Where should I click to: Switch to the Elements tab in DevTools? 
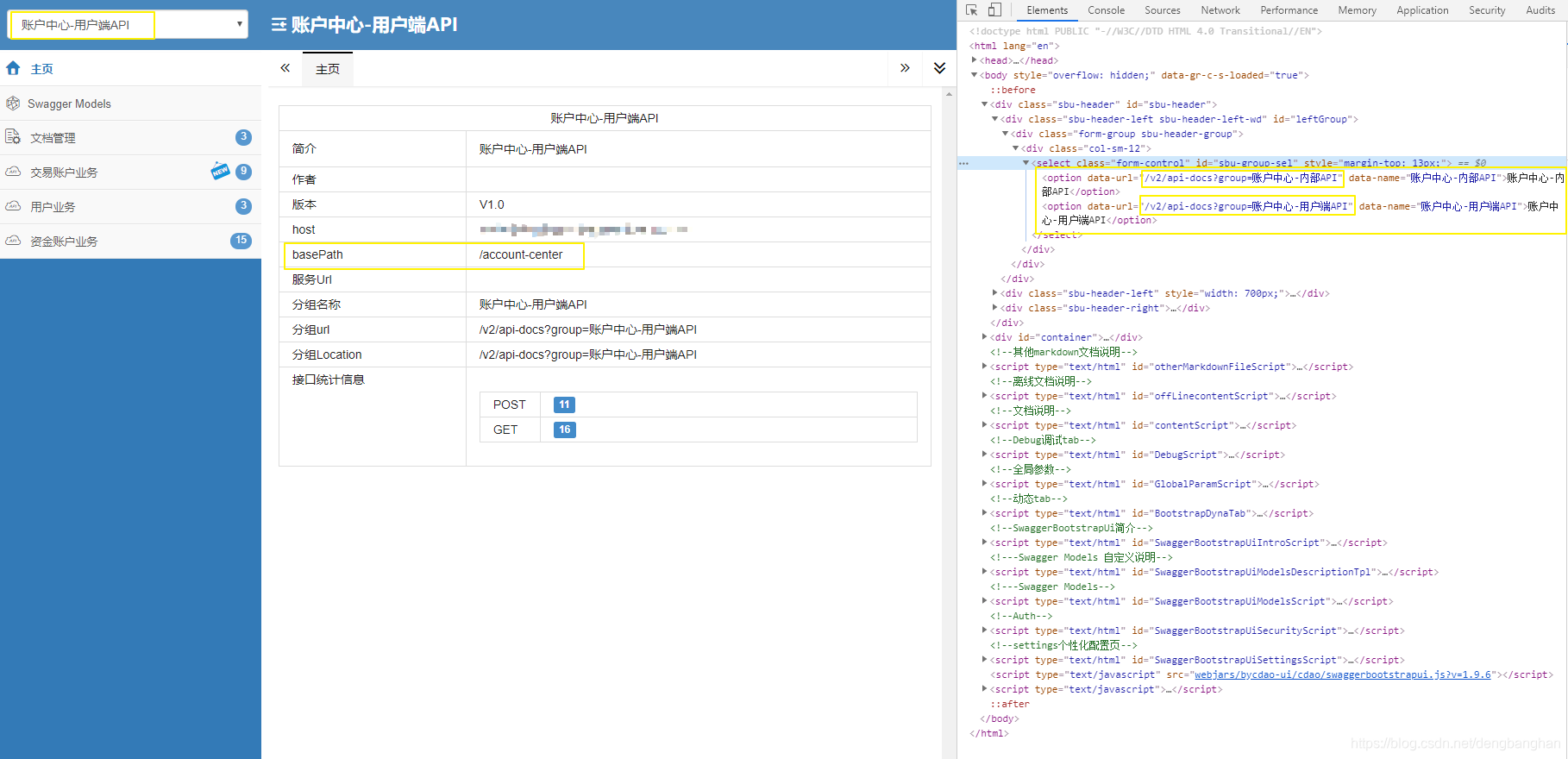click(1047, 10)
